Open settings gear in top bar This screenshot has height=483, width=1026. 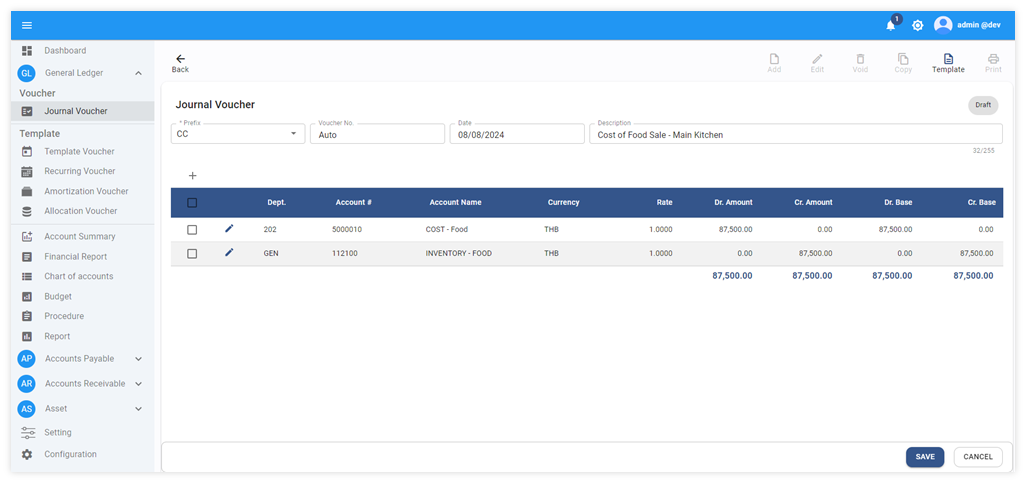point(917,25)
